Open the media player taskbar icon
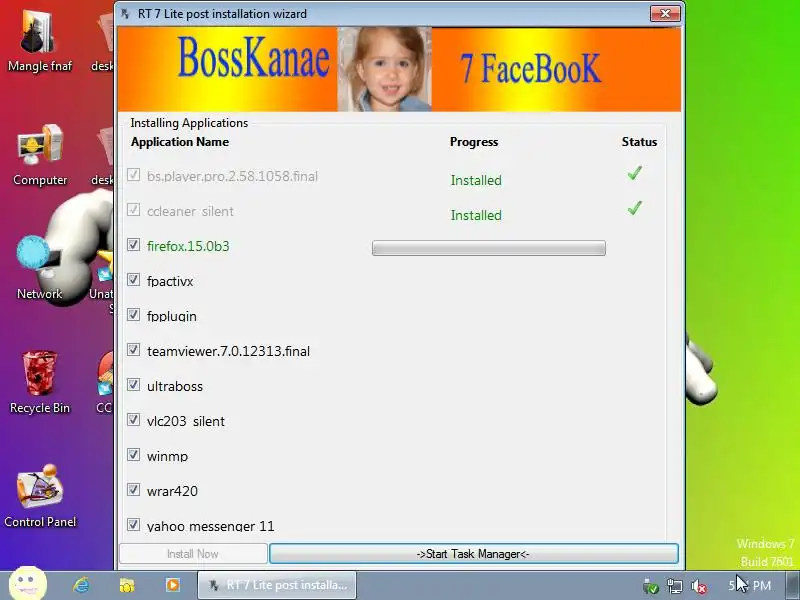The image size is (800, 600). [x=172, y=585]
